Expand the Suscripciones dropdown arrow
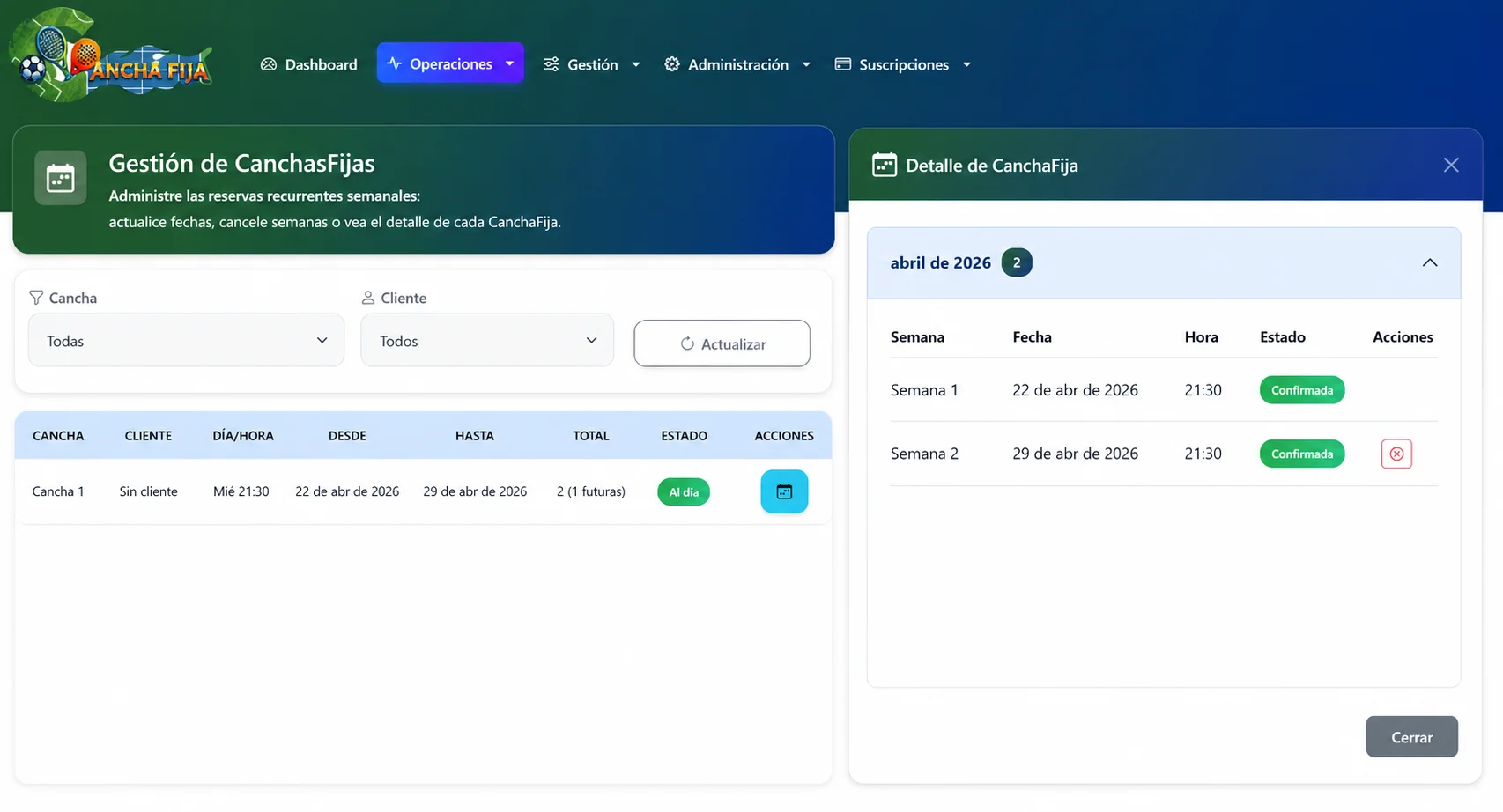The height and width of the screenshot is (812, 1503). [x=966, y=64]
